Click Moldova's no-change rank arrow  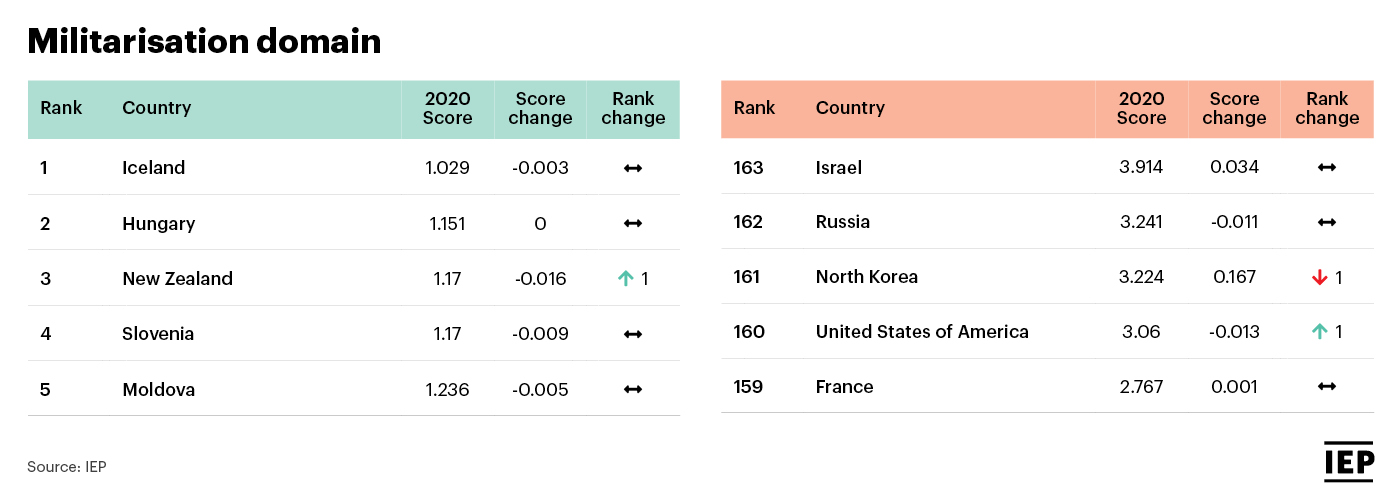click(633, 390)
